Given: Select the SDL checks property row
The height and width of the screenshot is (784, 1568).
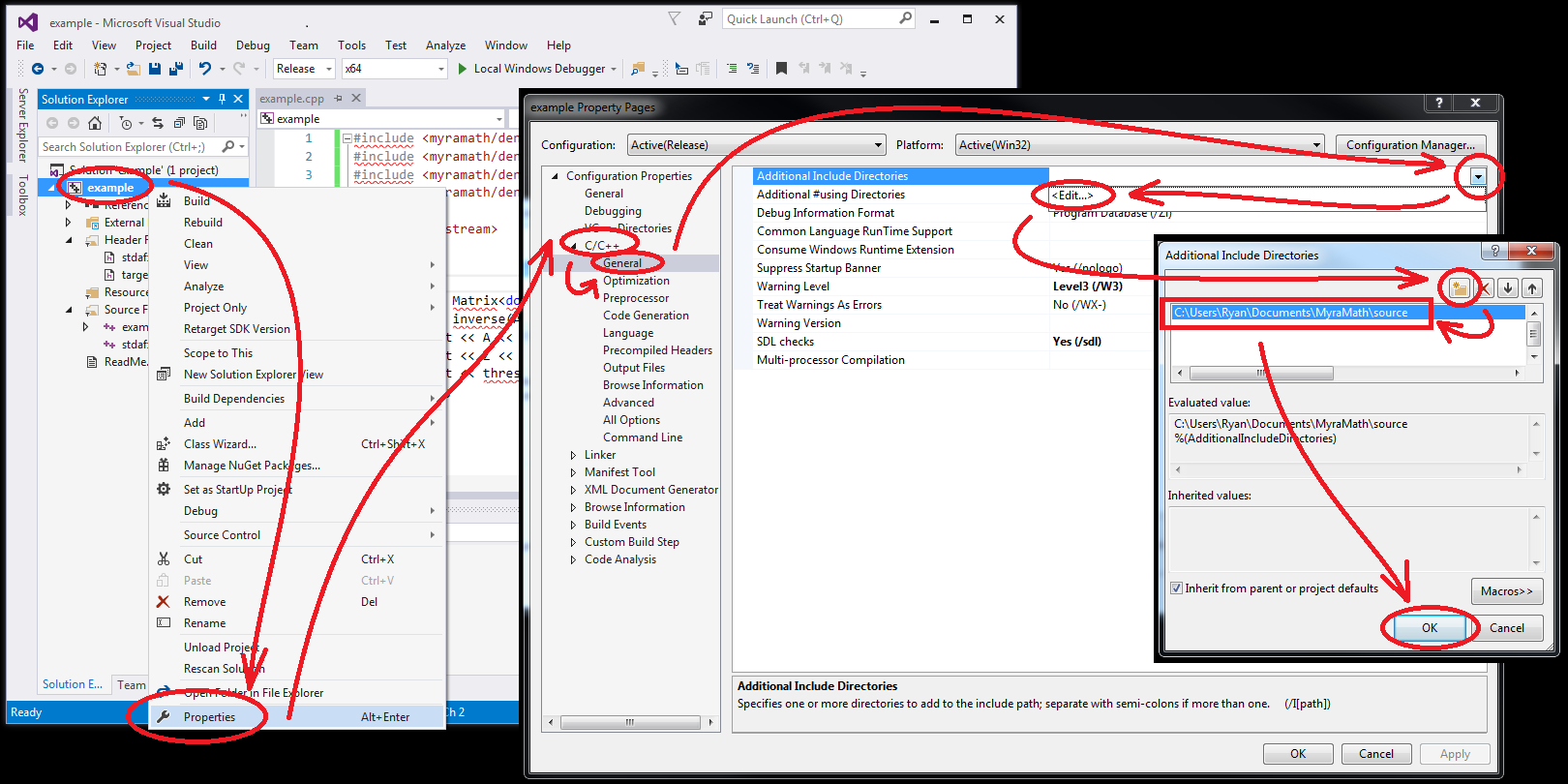Looking at the screenshot, I should 1119,342.
